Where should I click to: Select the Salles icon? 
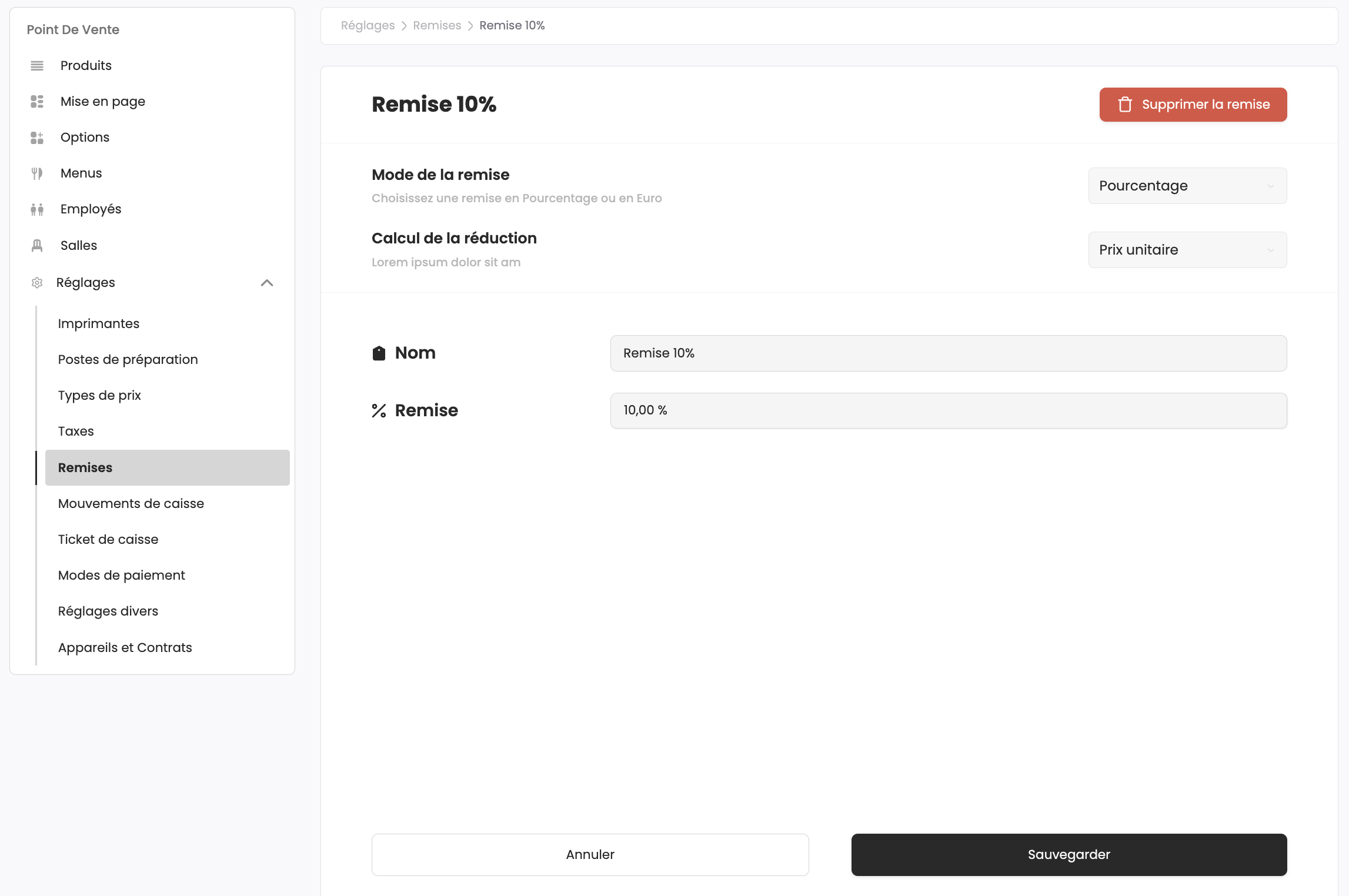coord(37,245)
